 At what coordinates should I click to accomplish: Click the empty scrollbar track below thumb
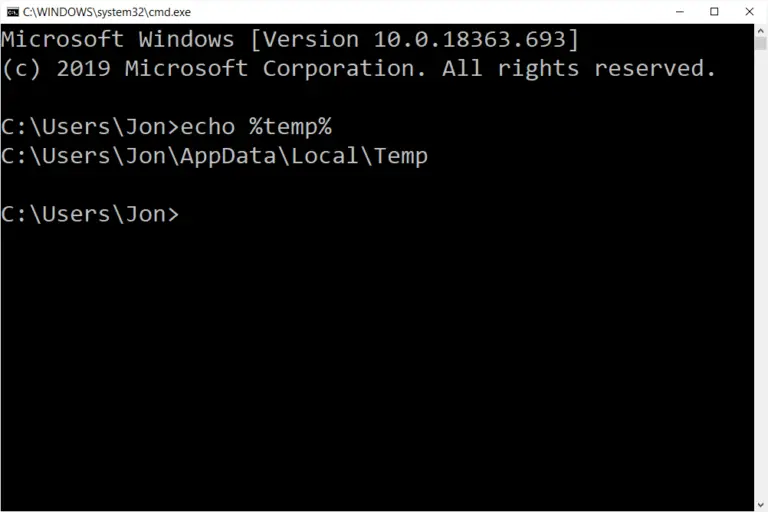761,274
